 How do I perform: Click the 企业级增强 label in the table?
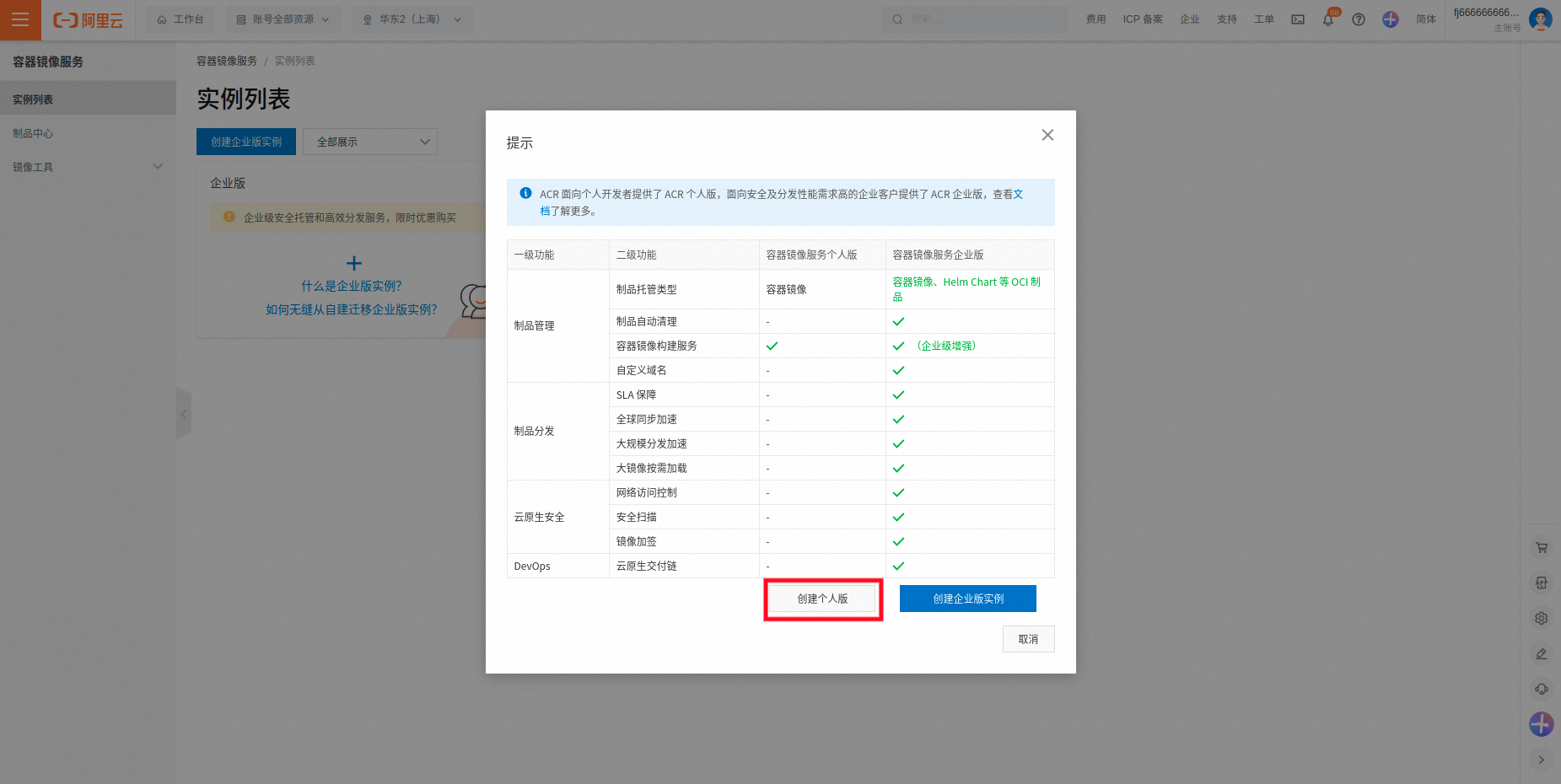click(x=946, y=346)
